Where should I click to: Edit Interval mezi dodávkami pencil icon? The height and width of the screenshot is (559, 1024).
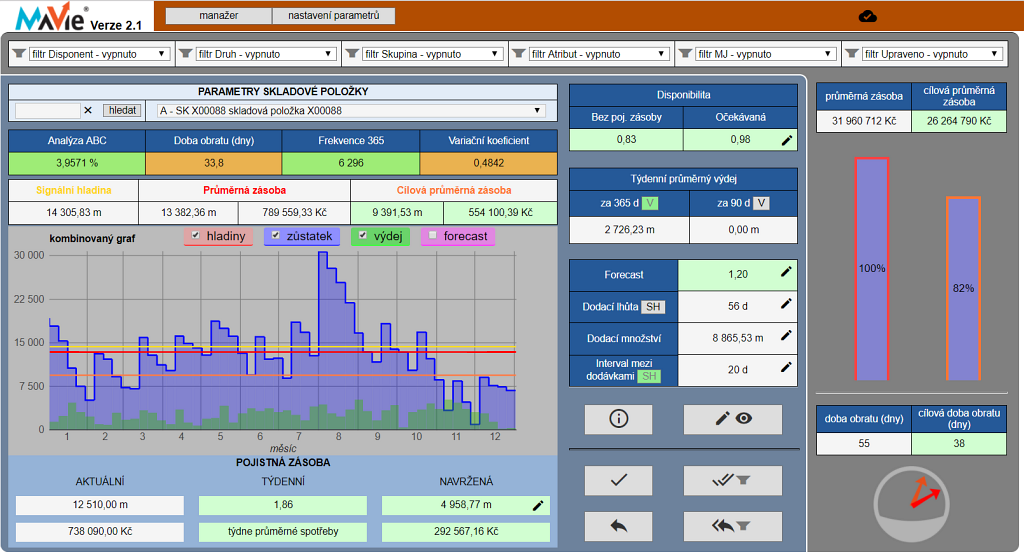tap(786, 368)
